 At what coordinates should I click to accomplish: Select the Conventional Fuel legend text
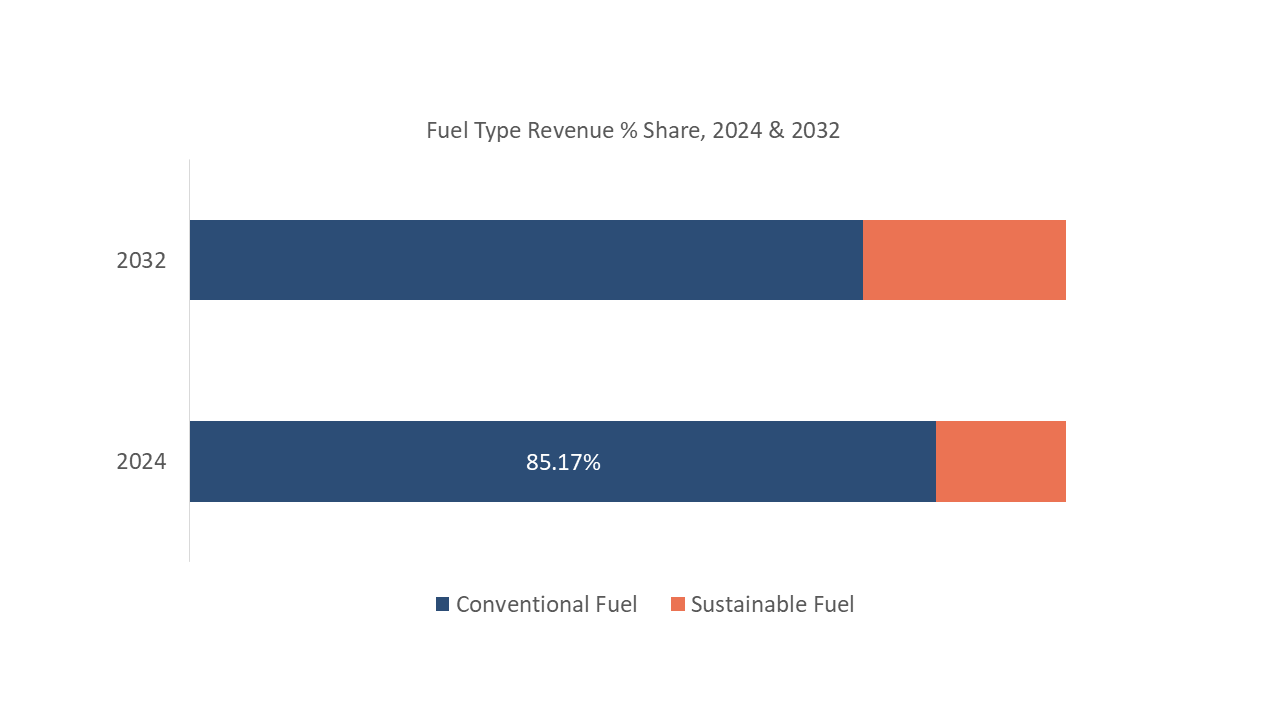coord(546,604)
